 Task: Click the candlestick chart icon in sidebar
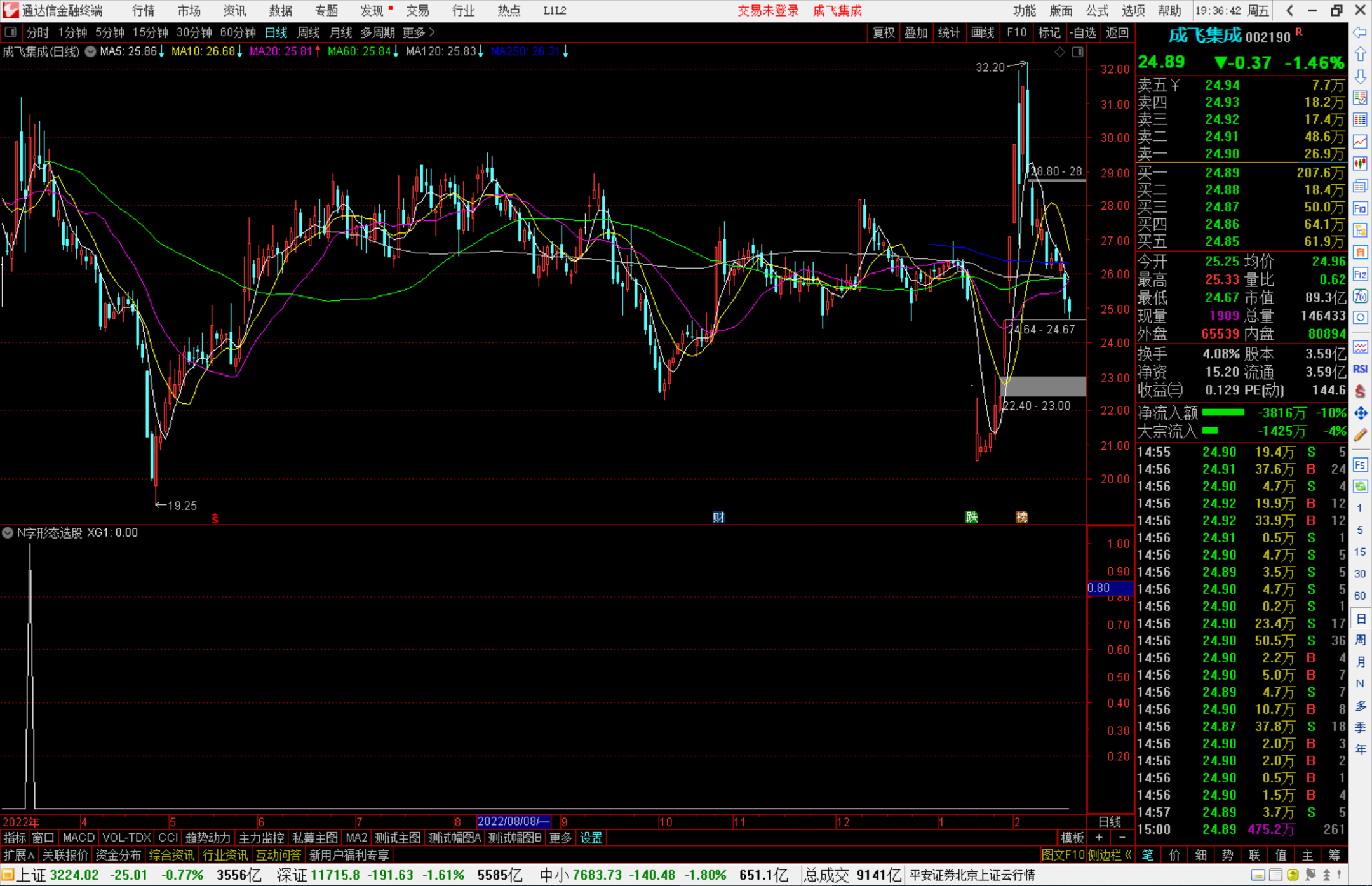pyautogui.click(x=1360, y=164)
